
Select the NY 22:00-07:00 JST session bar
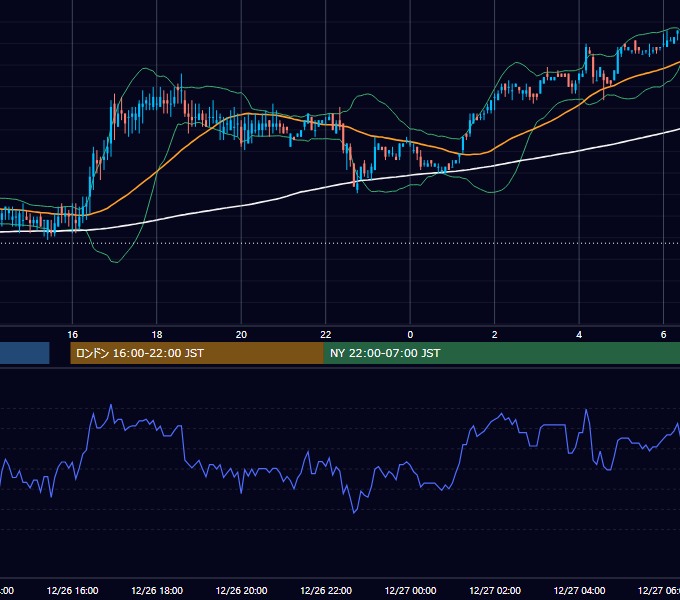point(502,353)
